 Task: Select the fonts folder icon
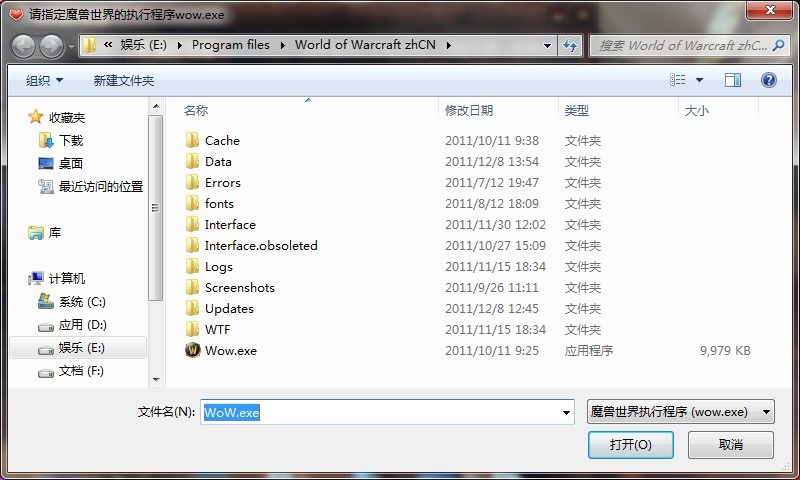[x=192, y=204]
